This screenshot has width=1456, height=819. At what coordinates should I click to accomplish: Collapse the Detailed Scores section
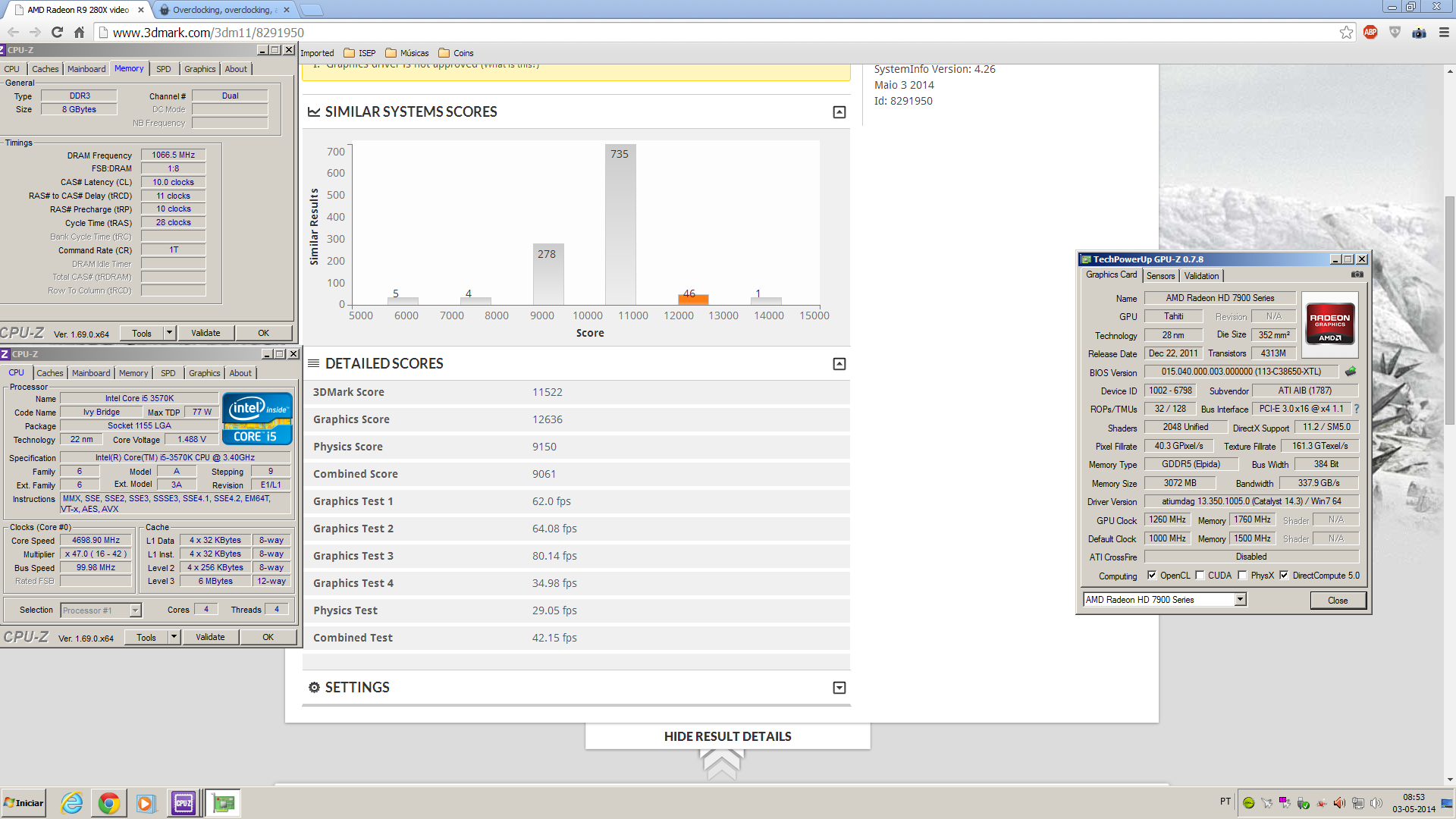(x=839, y=364)
